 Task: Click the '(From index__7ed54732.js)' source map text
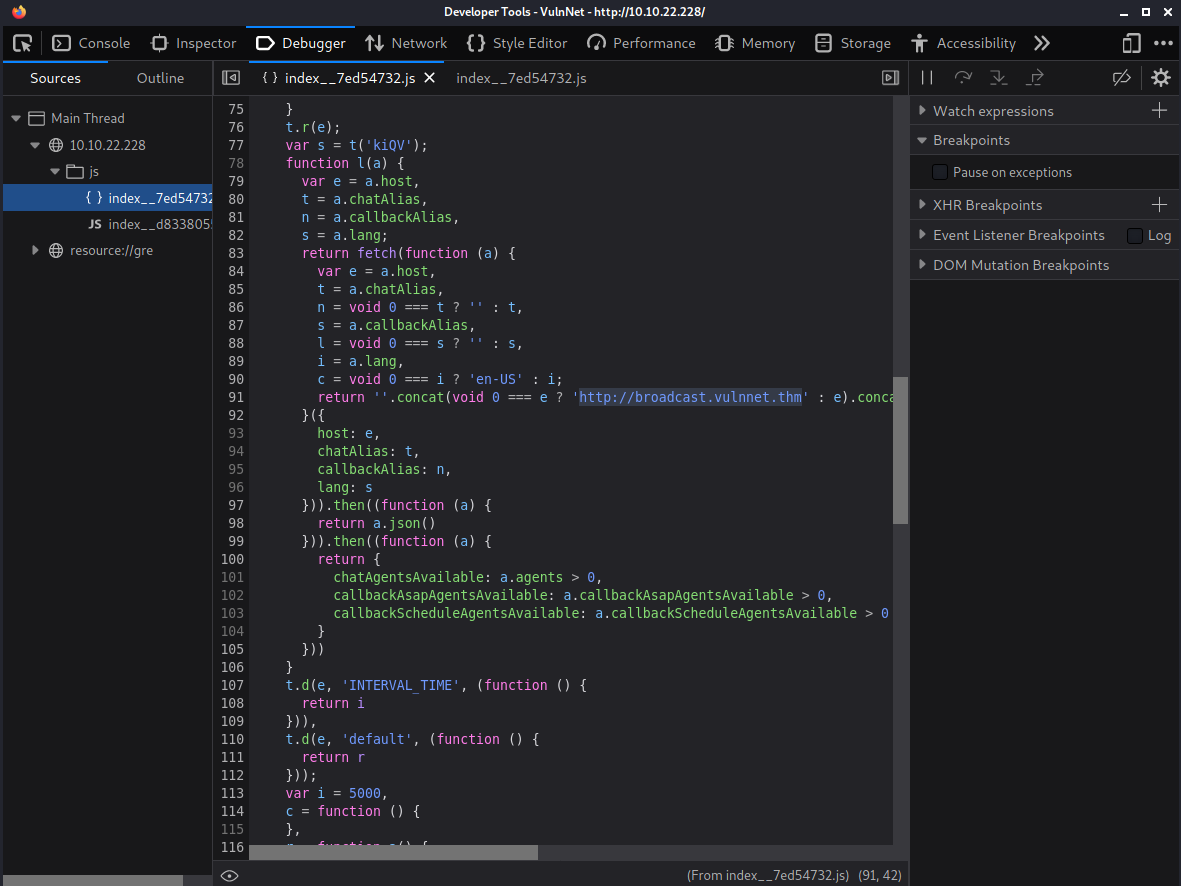[767, 875]
